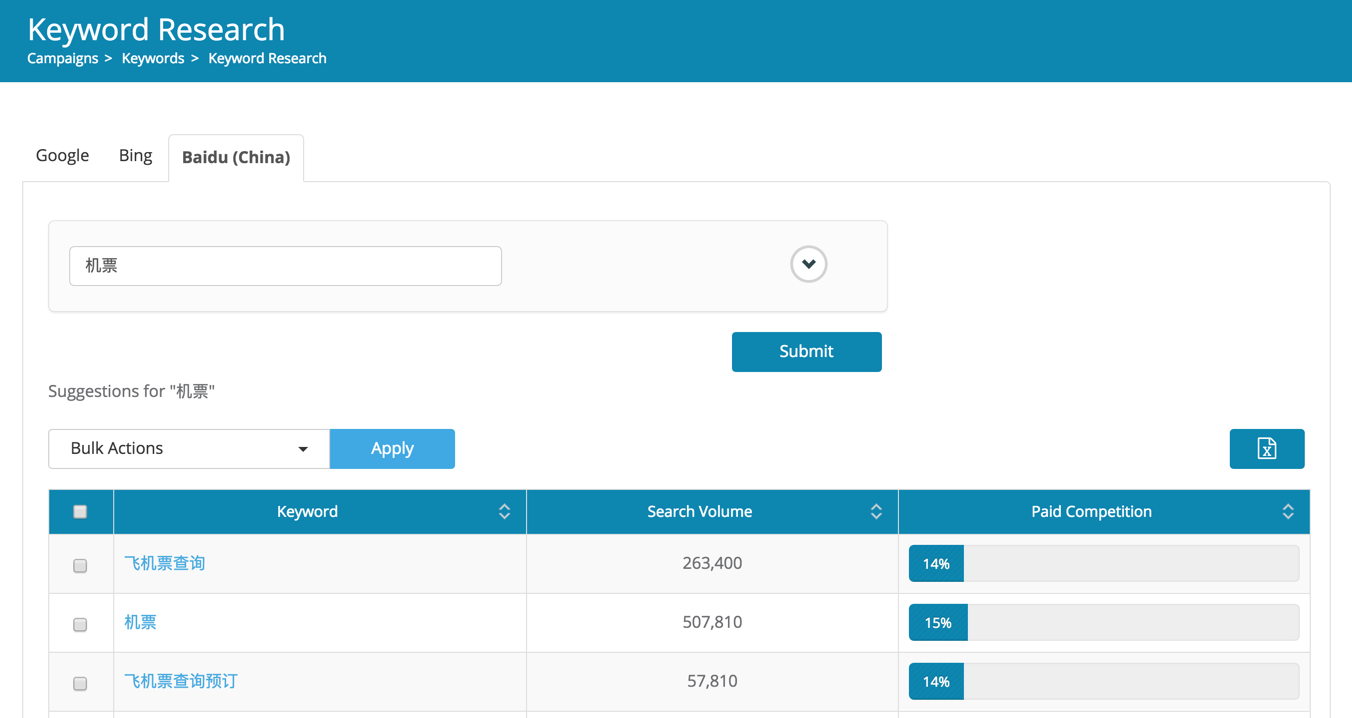Screen dimensions: 1352x718
Task: Open the 飞机票查询 keyword link
Action: coord(164,563)
